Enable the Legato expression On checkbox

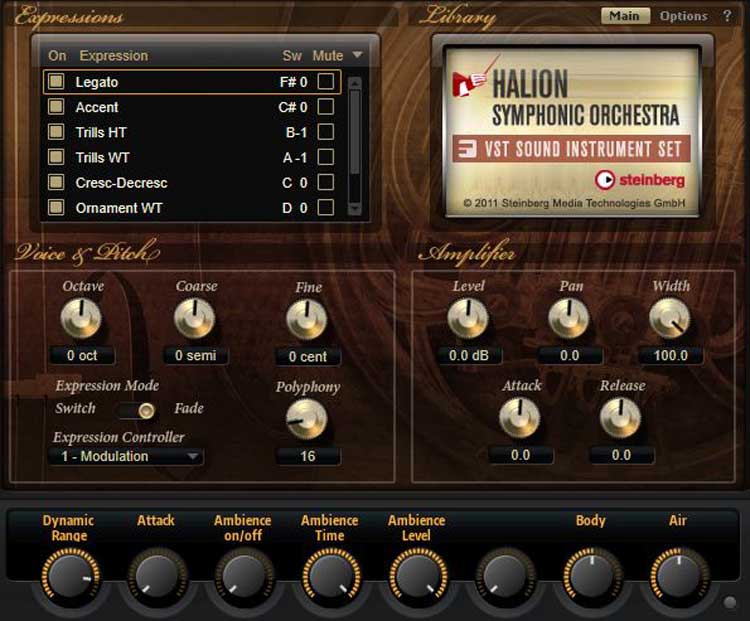(x=56, y=81)
